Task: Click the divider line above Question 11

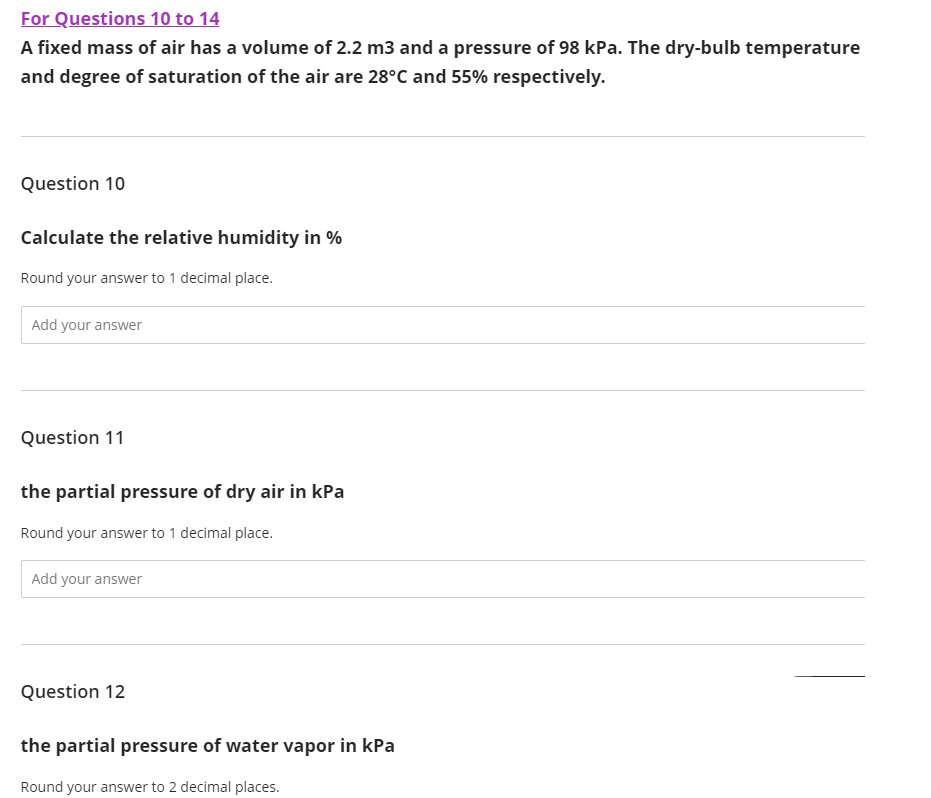Action: pos(443,391)
